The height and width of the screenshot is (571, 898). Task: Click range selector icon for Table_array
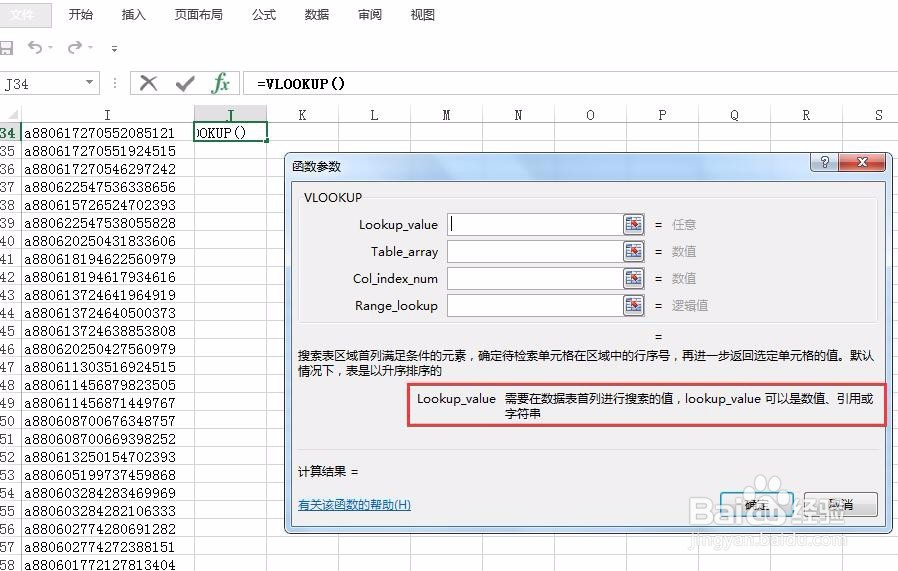click(633, 251)
